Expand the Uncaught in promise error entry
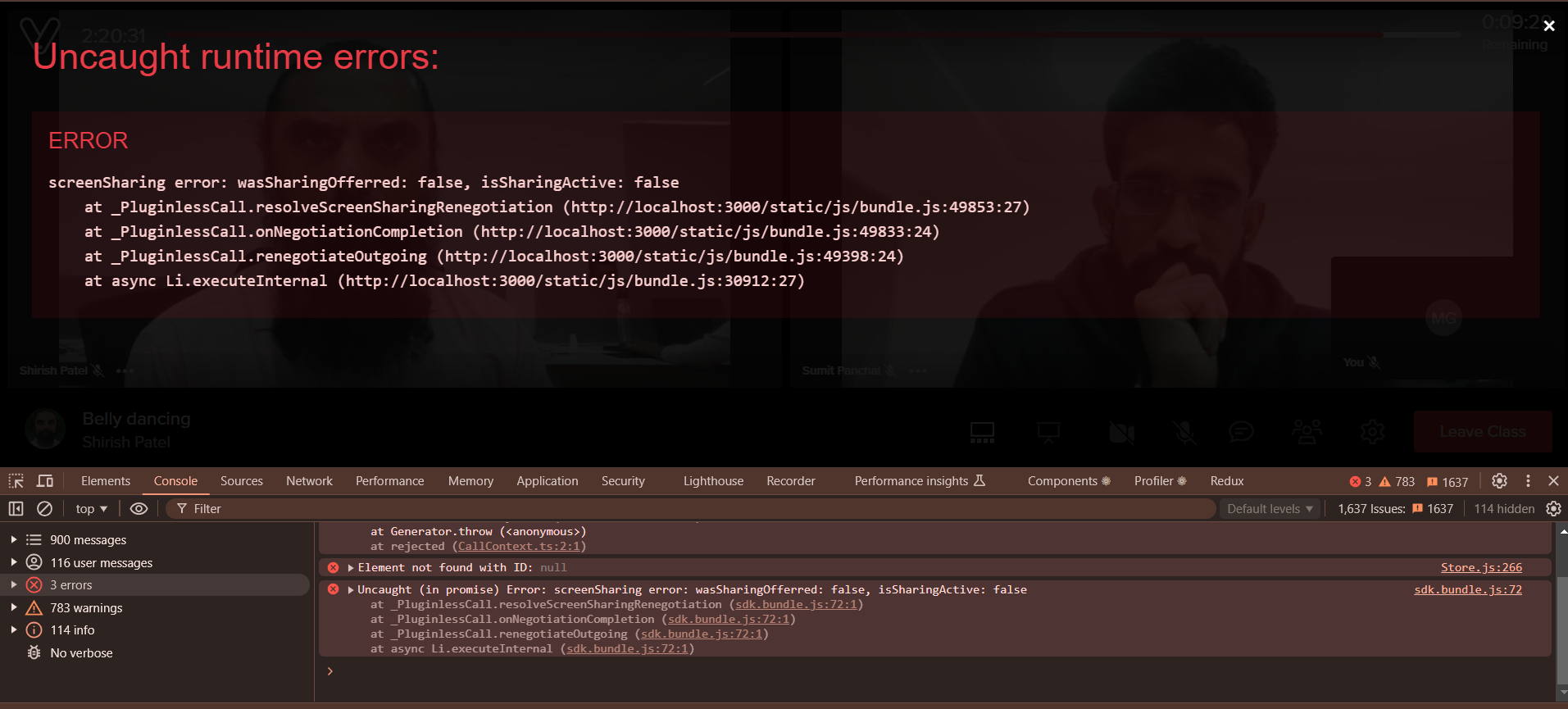The width and height of the screenshot is (1568, 709). 351,589
